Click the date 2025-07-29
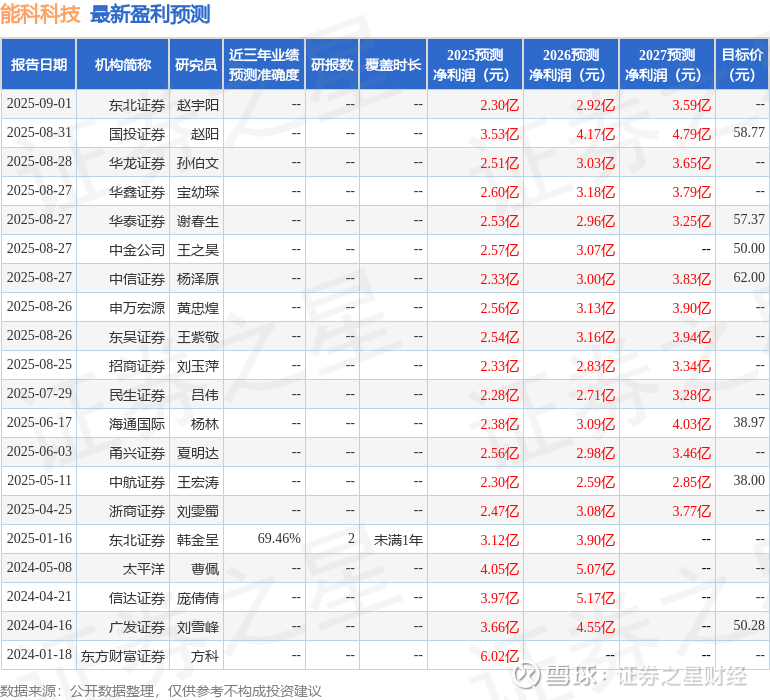 39,393
